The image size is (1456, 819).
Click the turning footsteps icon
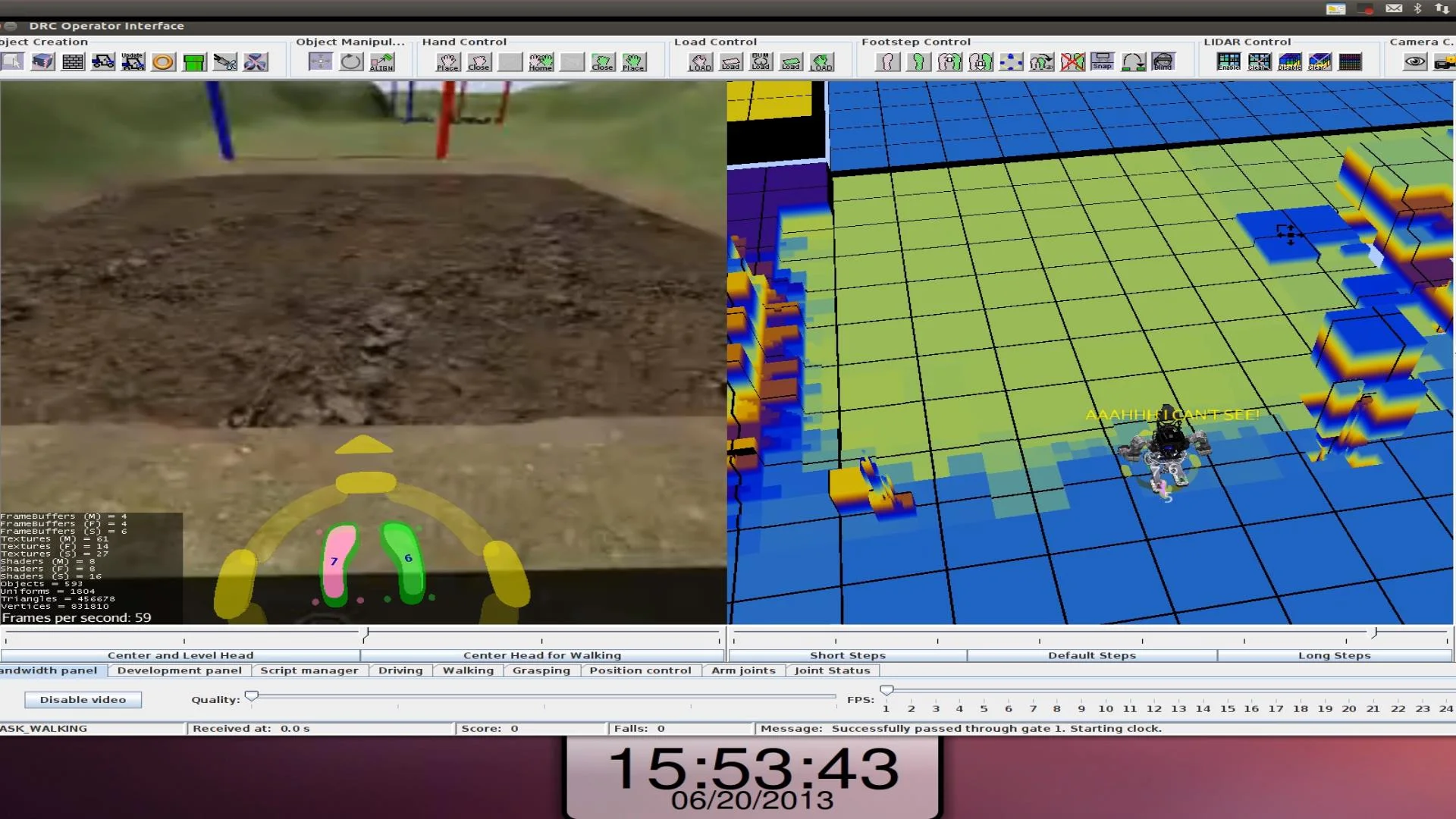click(1041, 61)
